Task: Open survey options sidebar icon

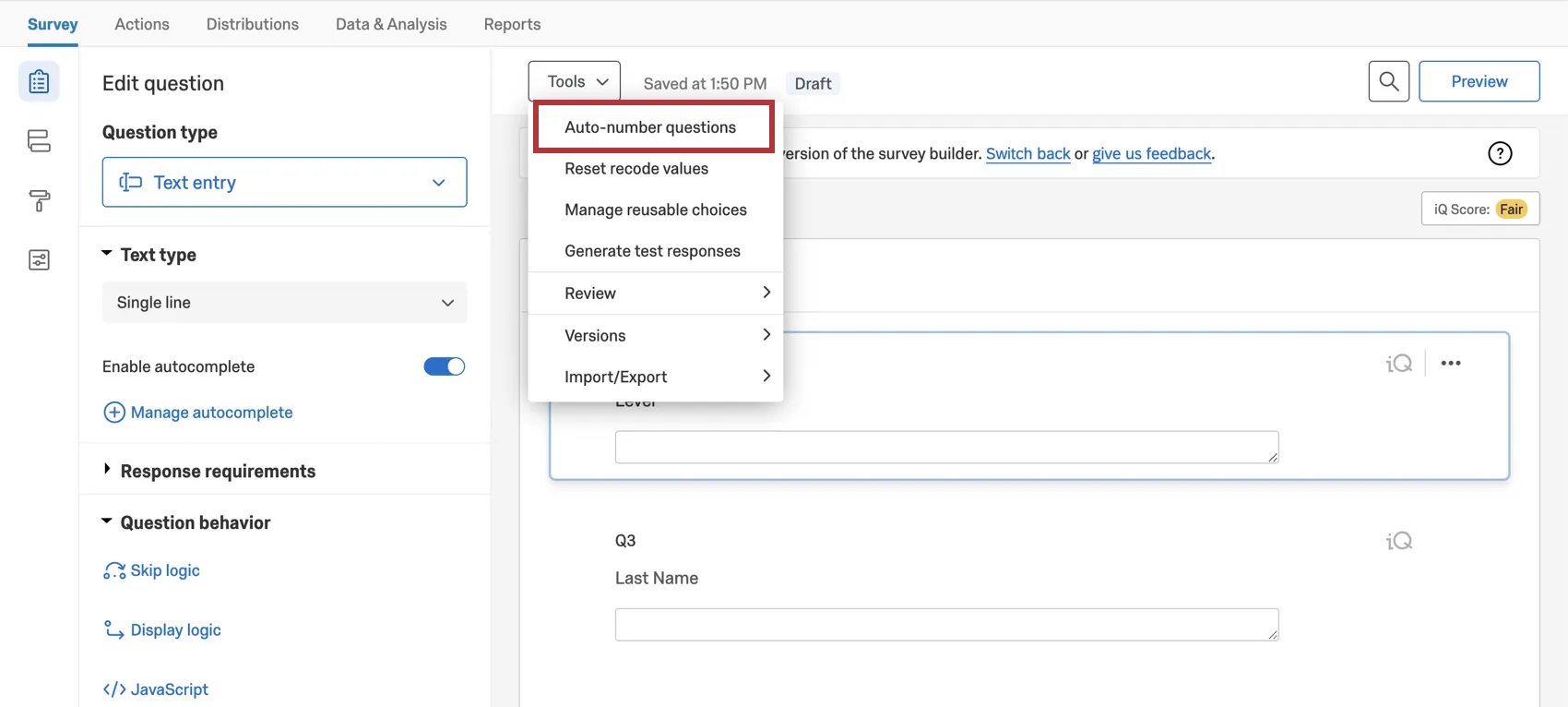Action: pos(39,260)
